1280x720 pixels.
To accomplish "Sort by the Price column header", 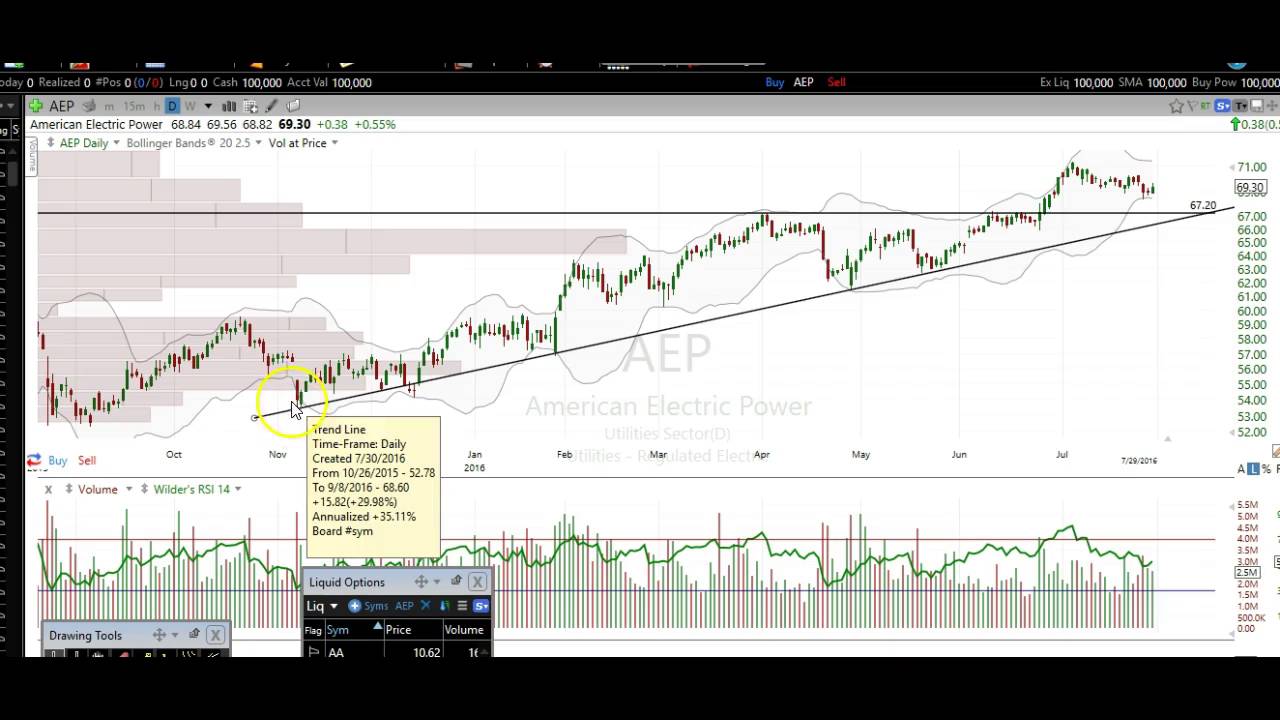I will pyautogui.click(x=414, y=630).
